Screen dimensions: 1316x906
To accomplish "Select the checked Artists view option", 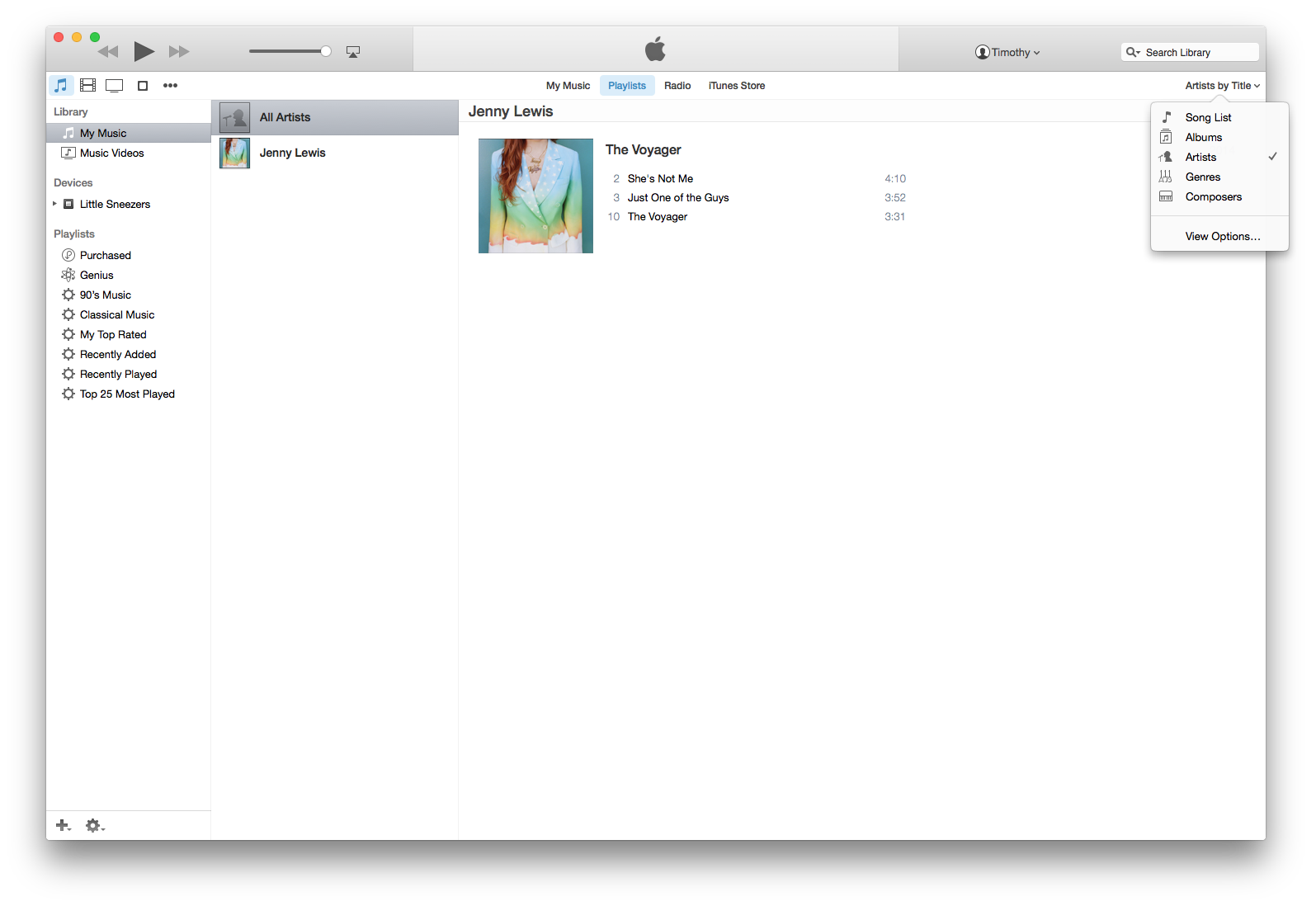I will (1219, 157).
